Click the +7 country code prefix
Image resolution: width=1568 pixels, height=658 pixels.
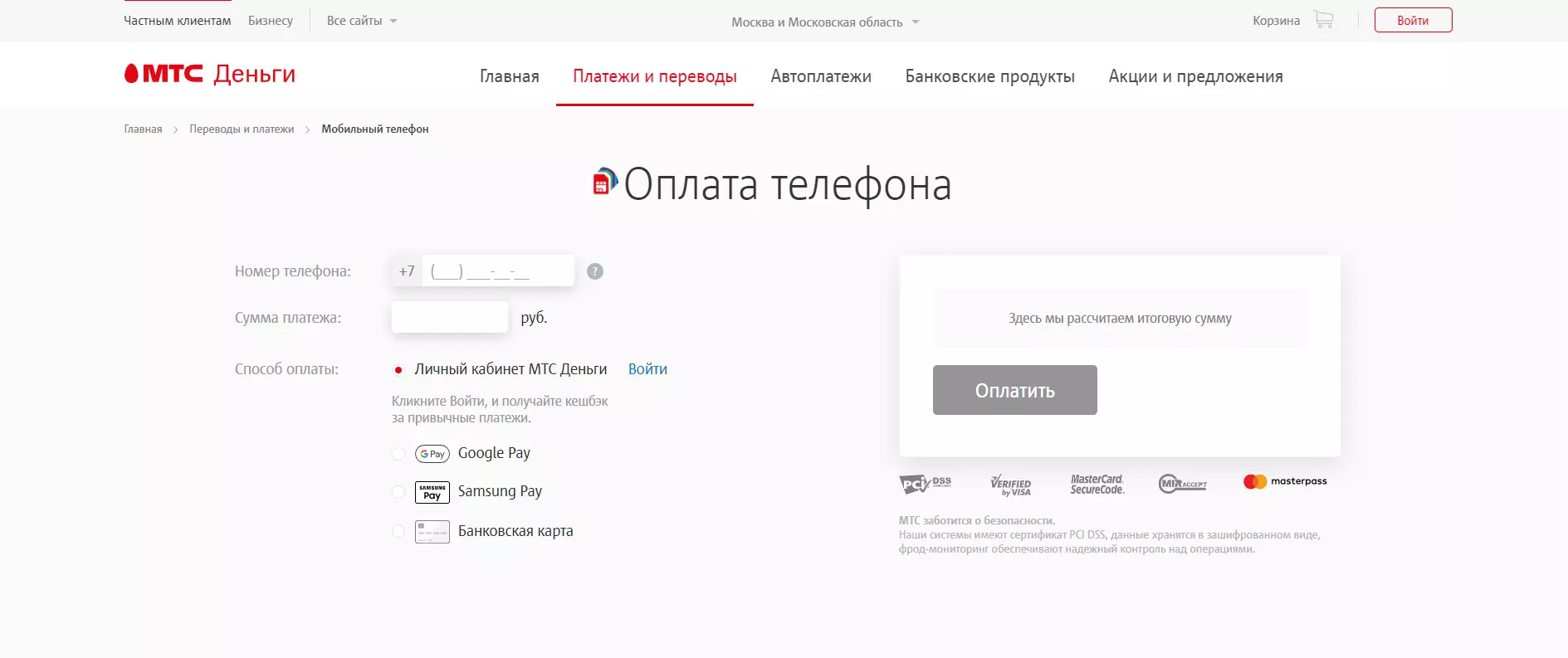pos(407,271)
